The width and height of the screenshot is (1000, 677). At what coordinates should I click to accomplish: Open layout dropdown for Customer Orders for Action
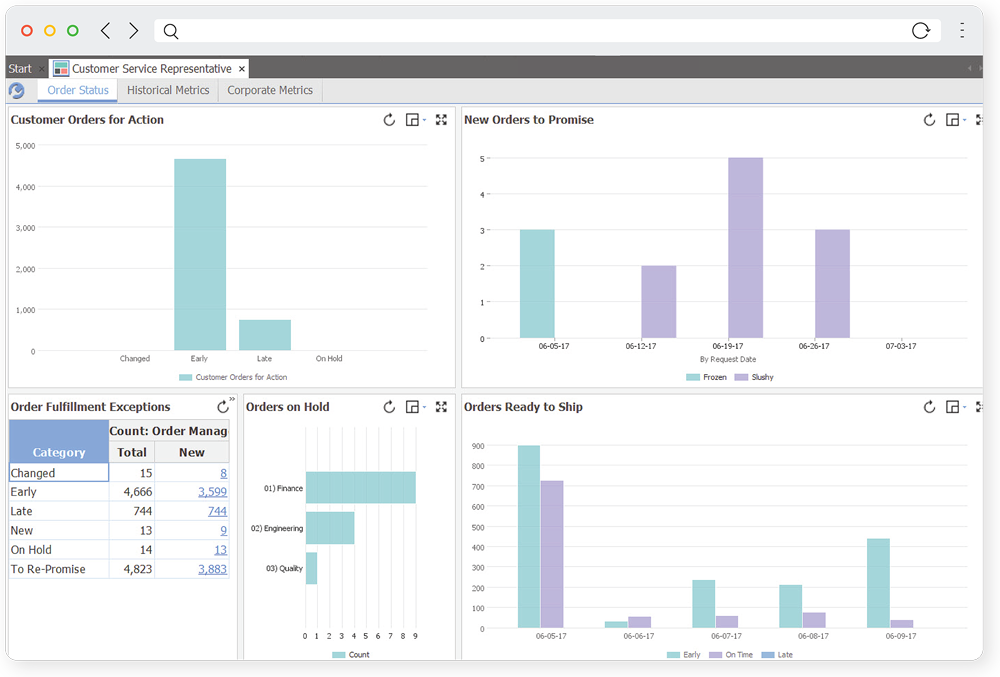pyautogui.click(x=414, y=120)
